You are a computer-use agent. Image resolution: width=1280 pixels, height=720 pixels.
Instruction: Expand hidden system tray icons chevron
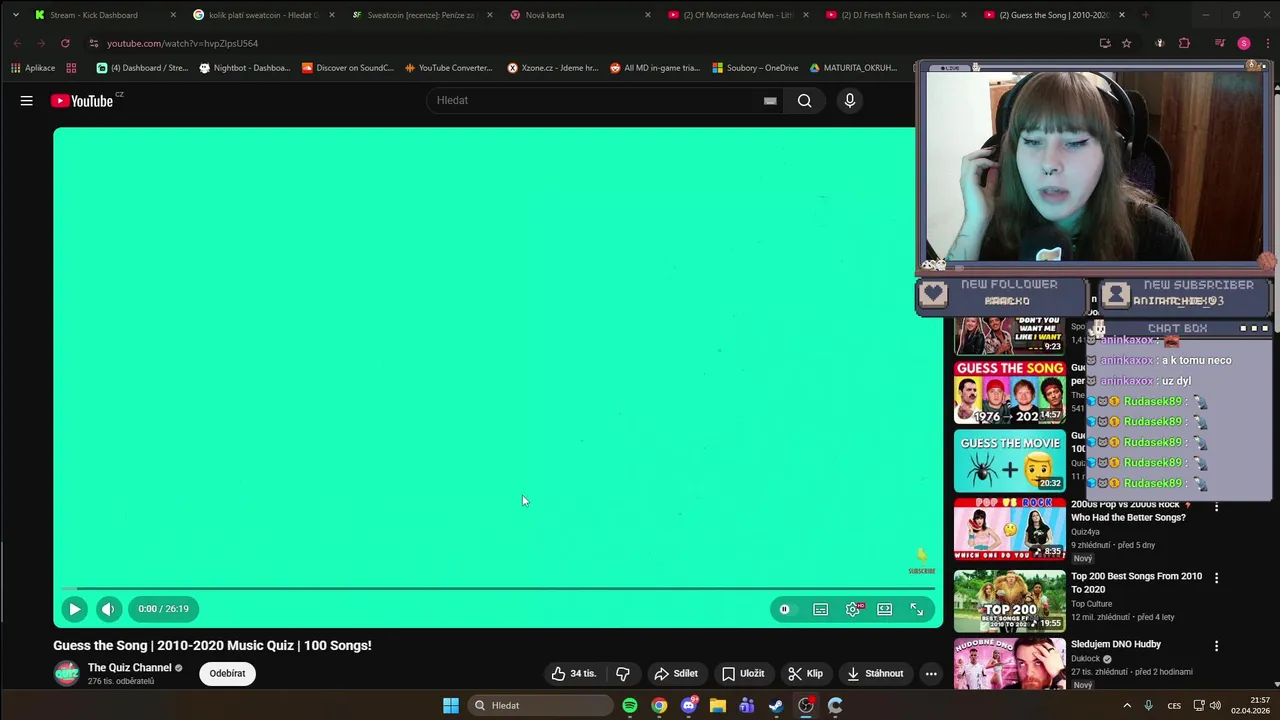[x=1127, y=706]
